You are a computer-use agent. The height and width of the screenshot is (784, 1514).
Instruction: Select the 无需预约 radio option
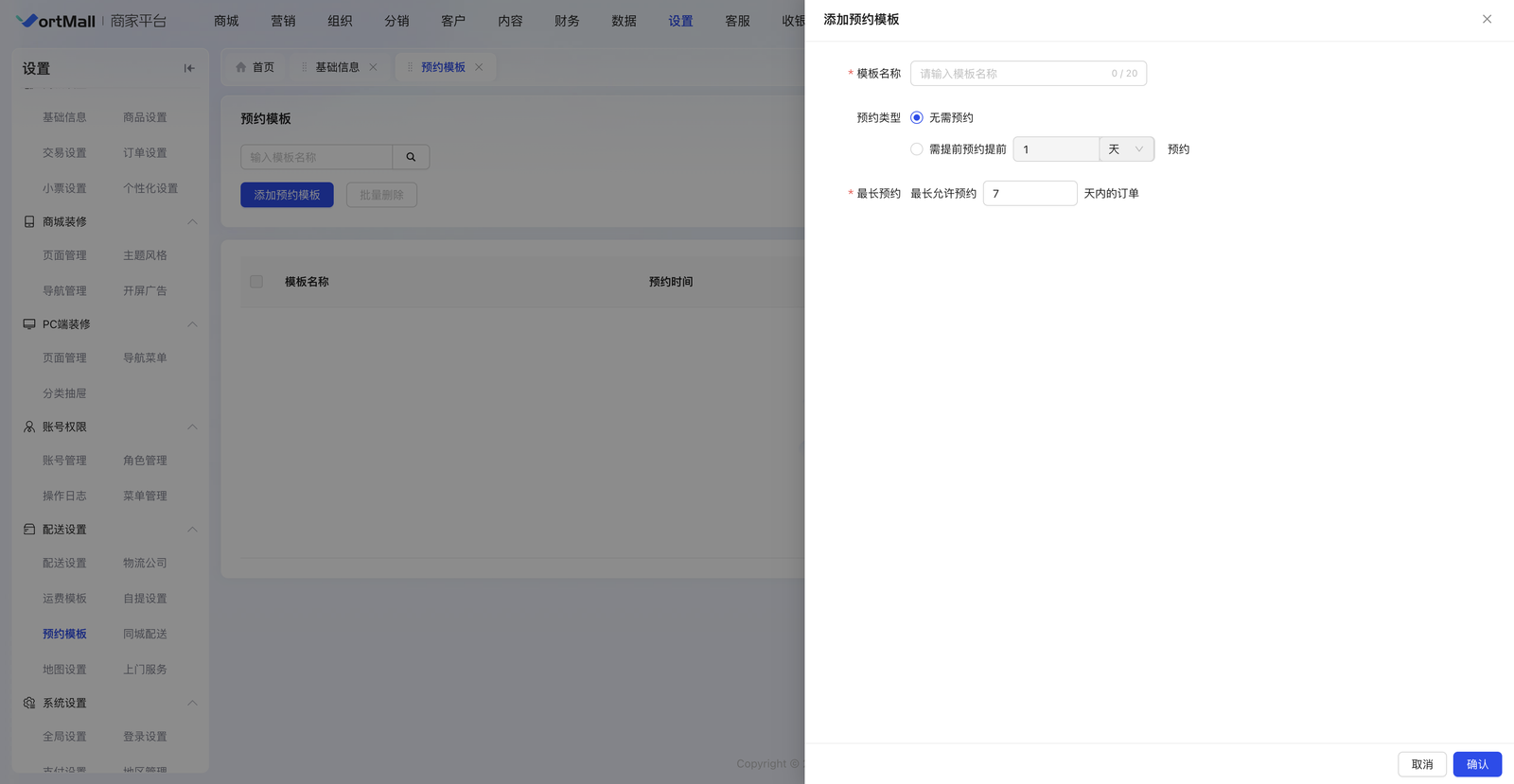(916, 117)
